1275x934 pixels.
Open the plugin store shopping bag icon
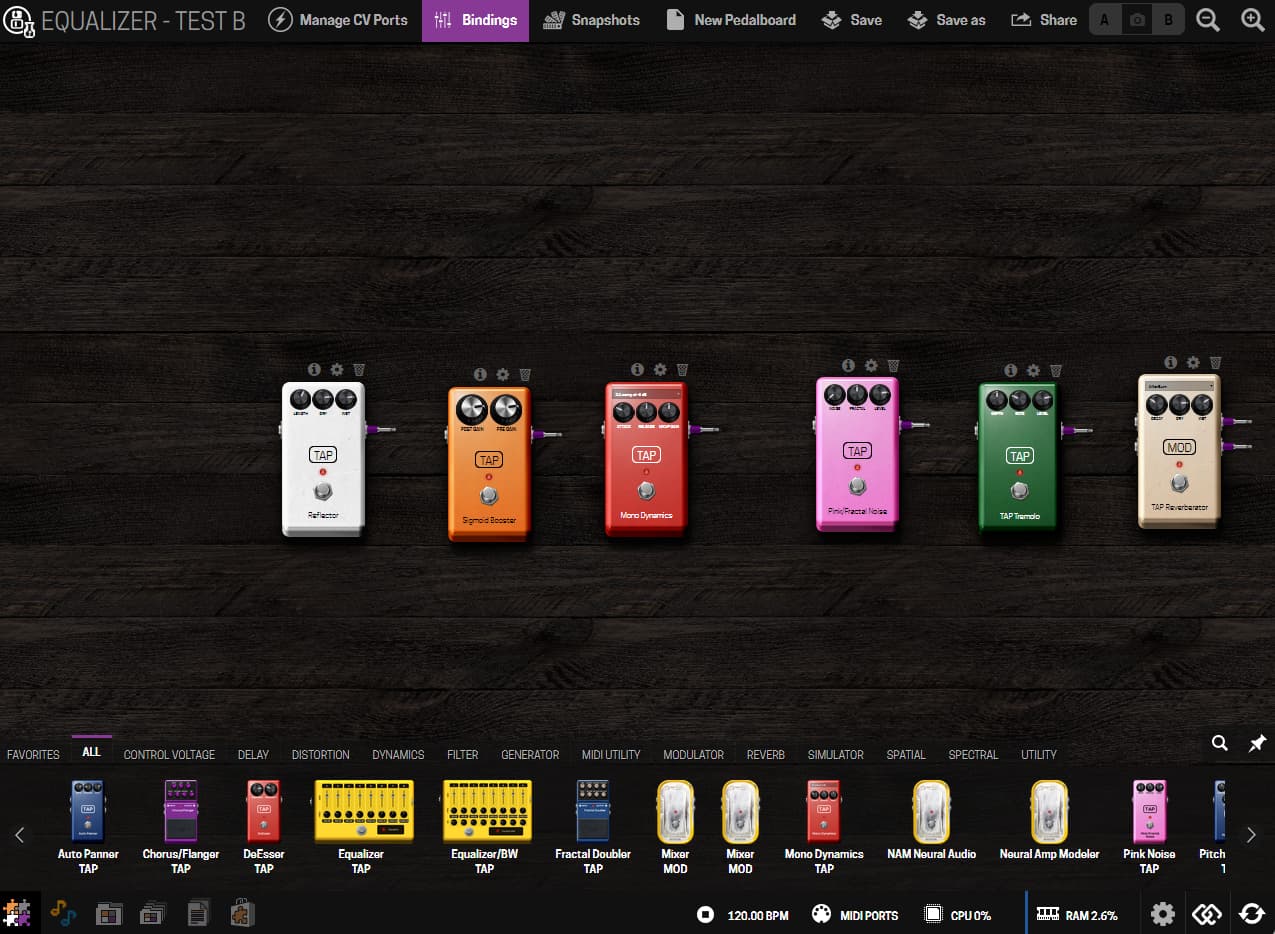click(242, 913)
